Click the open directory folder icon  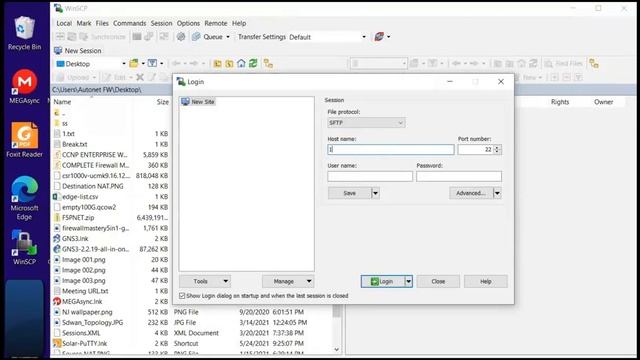[x=133, y=64]
